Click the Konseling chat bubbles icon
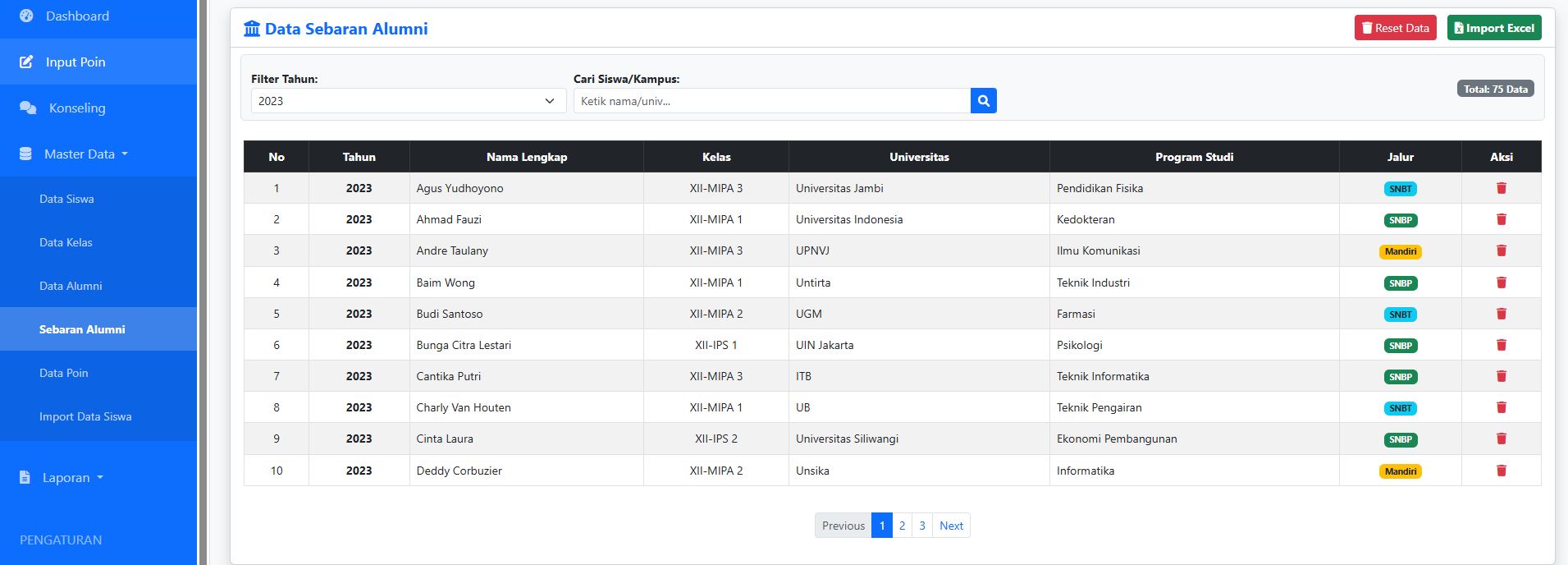 click(28, 108)
